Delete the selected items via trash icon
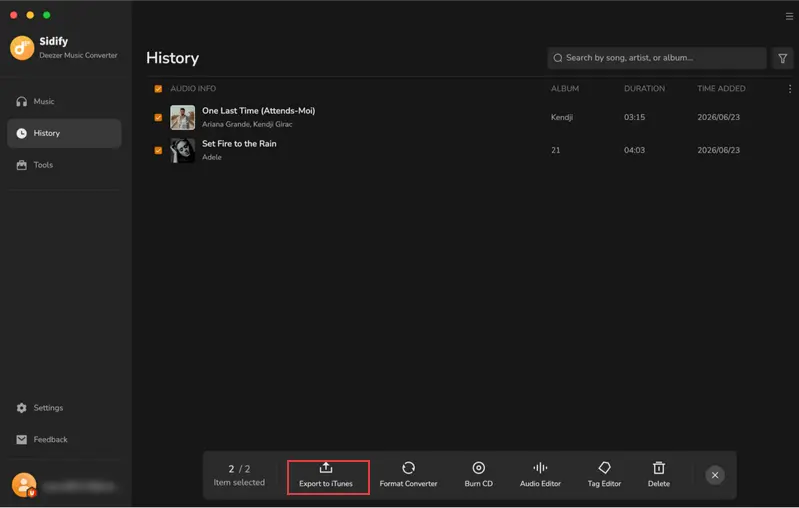 pyautogui.click(x=659, y=467)
